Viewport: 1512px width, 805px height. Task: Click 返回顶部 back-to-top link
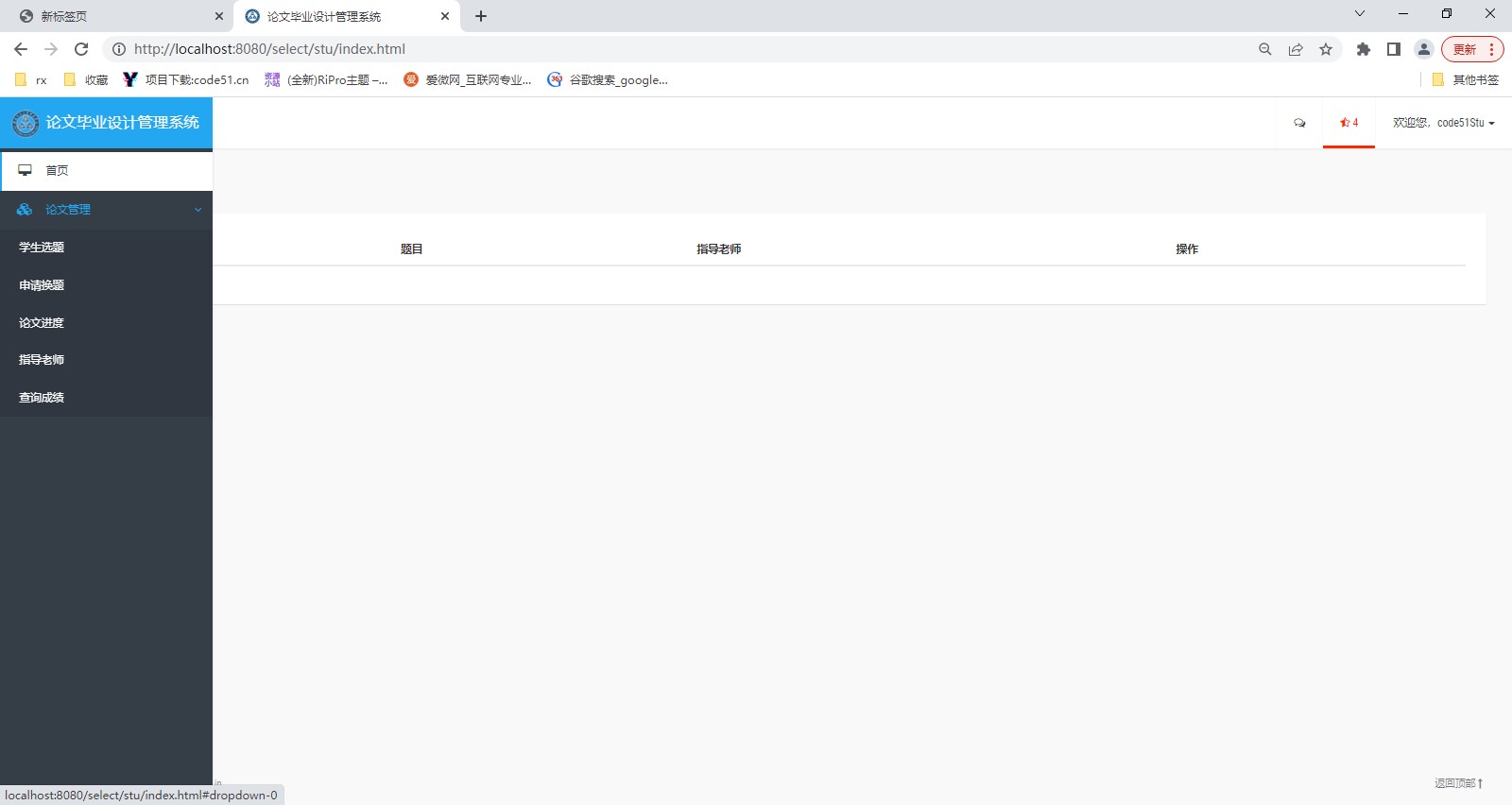click(x=1458, y=783)
